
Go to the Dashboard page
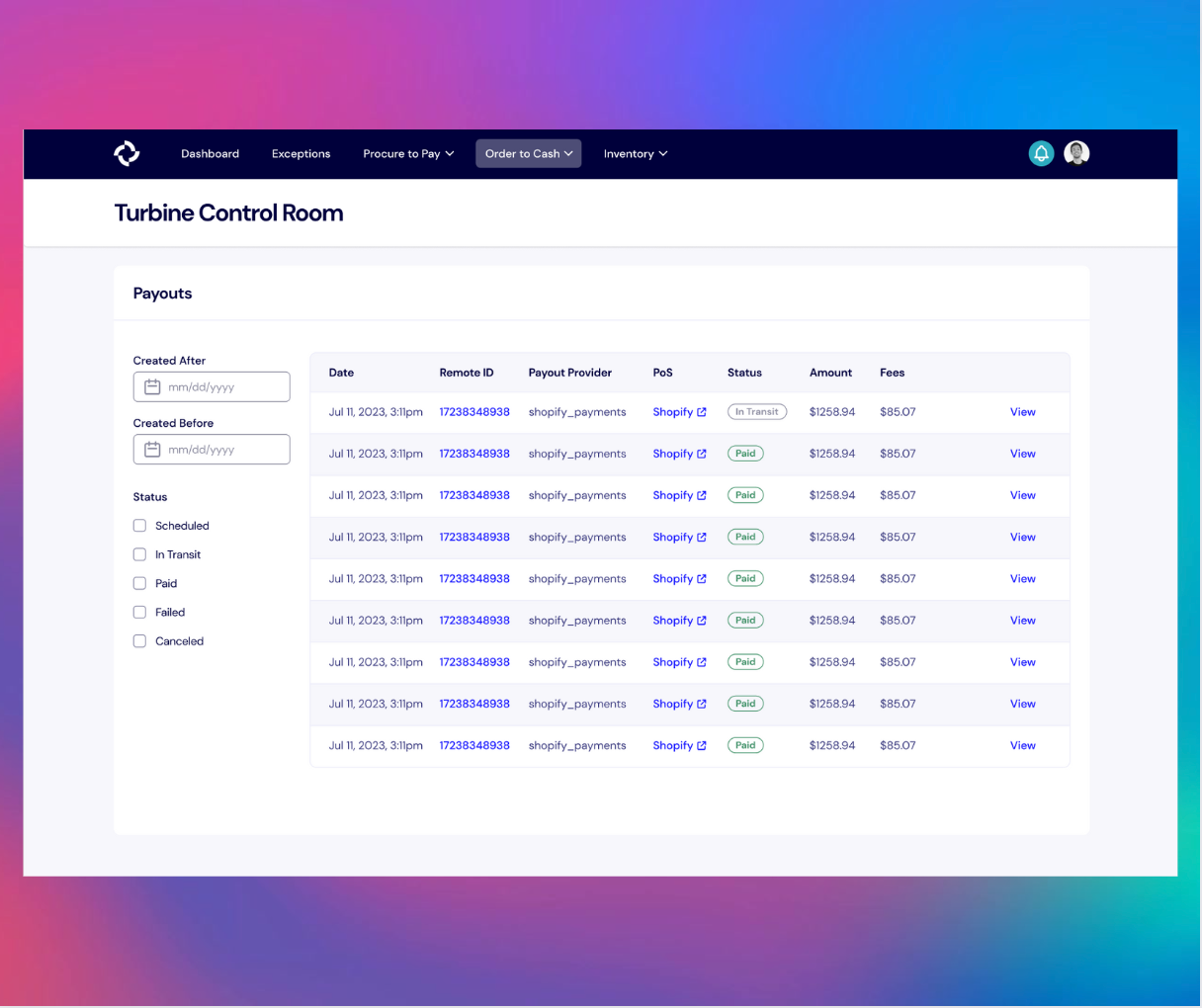[210, 154]
